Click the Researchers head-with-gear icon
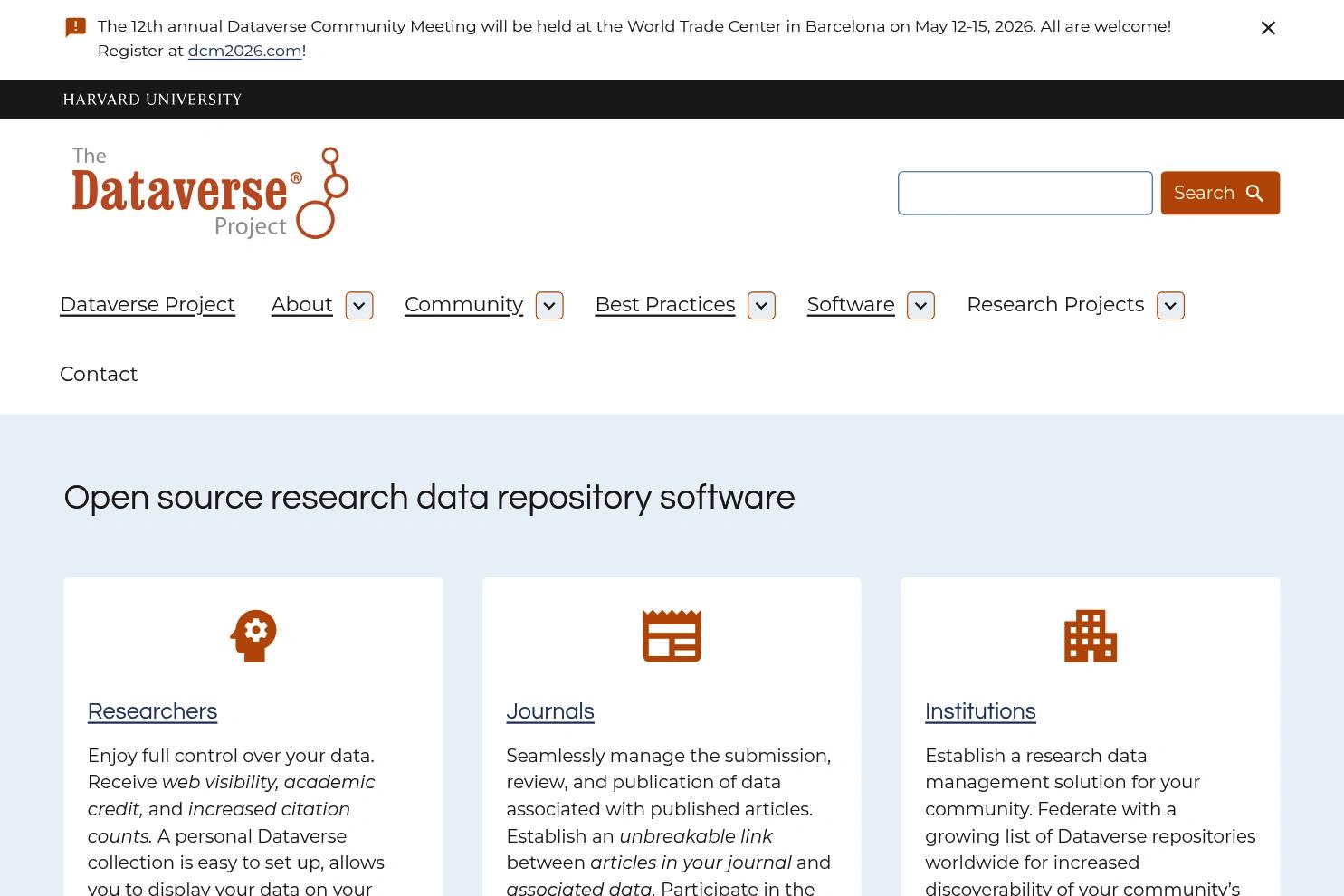Screen dimensions: 1344x896 click(x=253, y=635)
